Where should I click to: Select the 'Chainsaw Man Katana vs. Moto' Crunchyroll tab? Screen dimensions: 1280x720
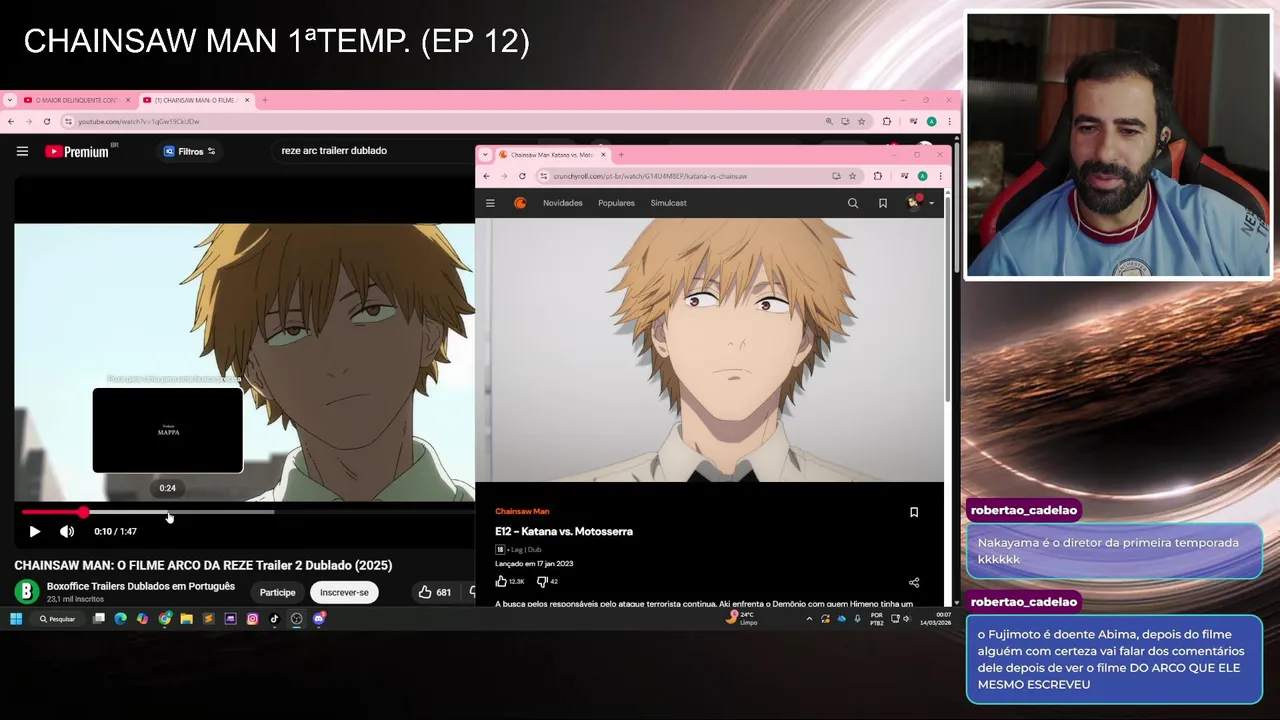(551, 155)
